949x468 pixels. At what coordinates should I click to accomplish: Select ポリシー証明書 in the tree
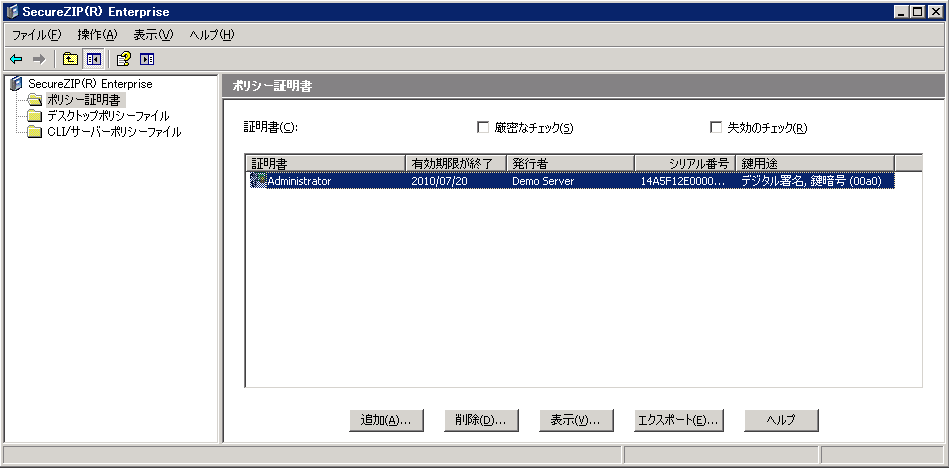(x=85, y=100)
